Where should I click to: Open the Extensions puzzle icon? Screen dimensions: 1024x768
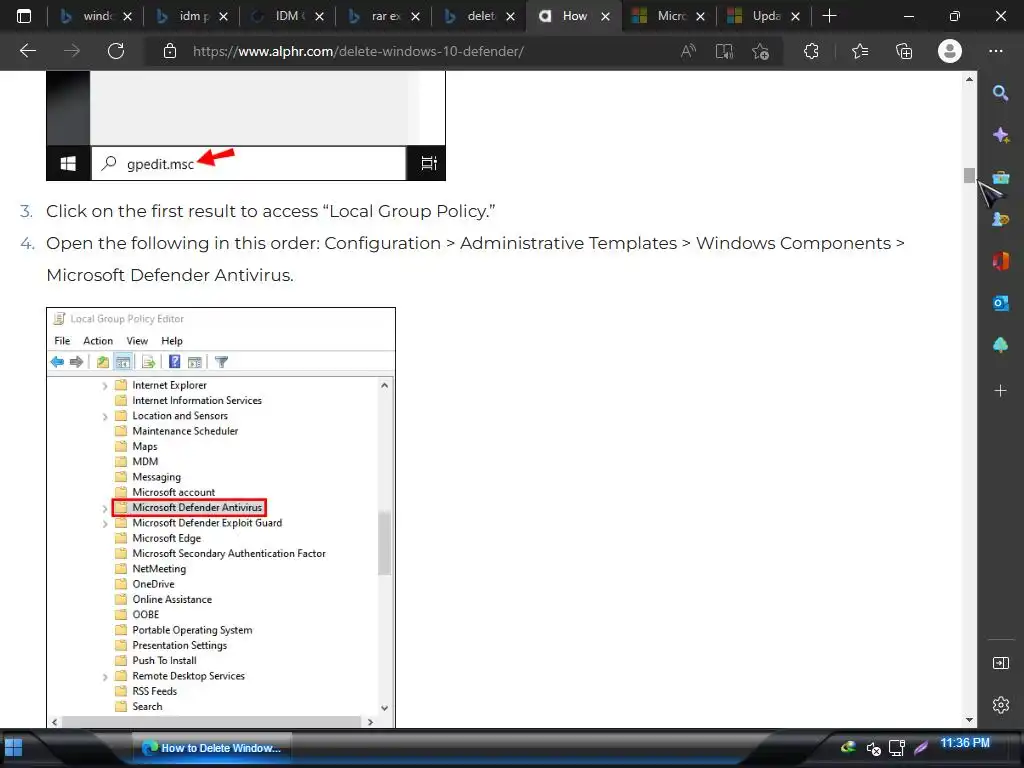coord(811,51)
